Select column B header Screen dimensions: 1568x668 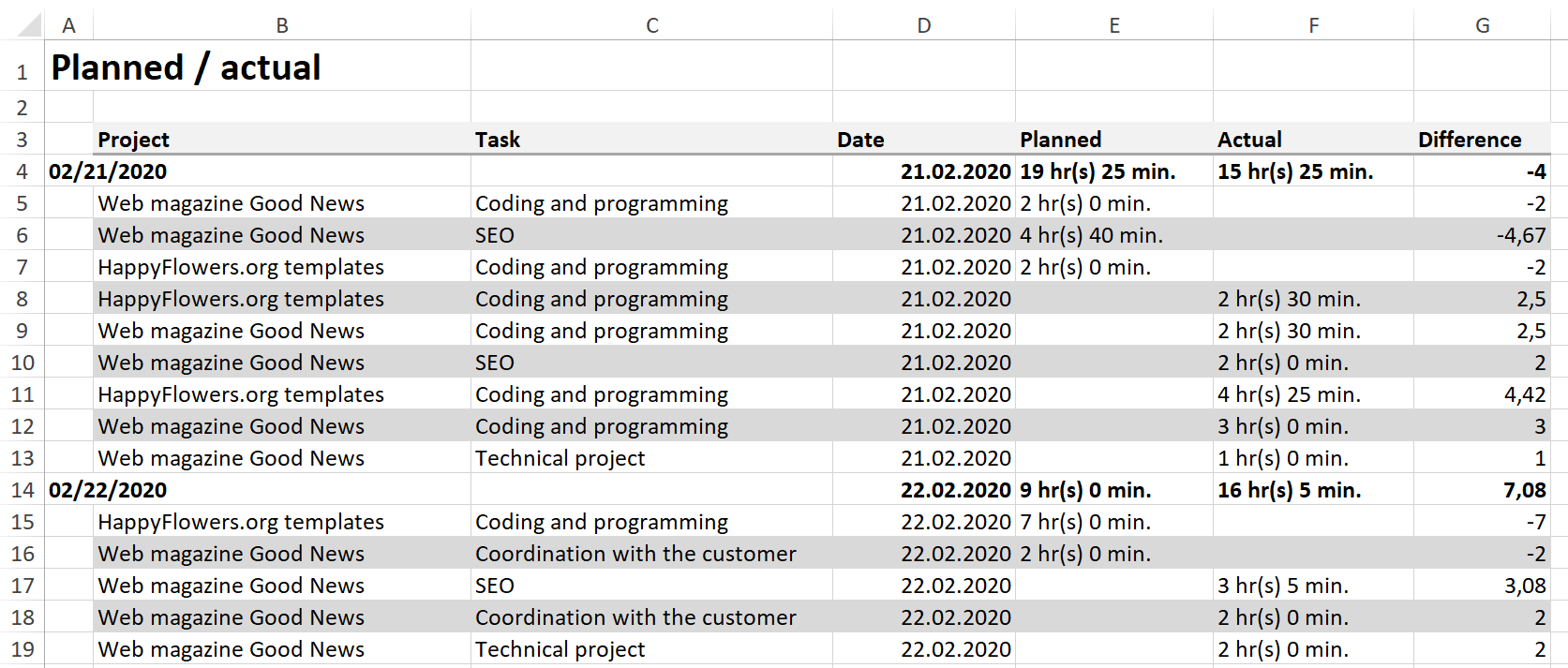point(282,25)
